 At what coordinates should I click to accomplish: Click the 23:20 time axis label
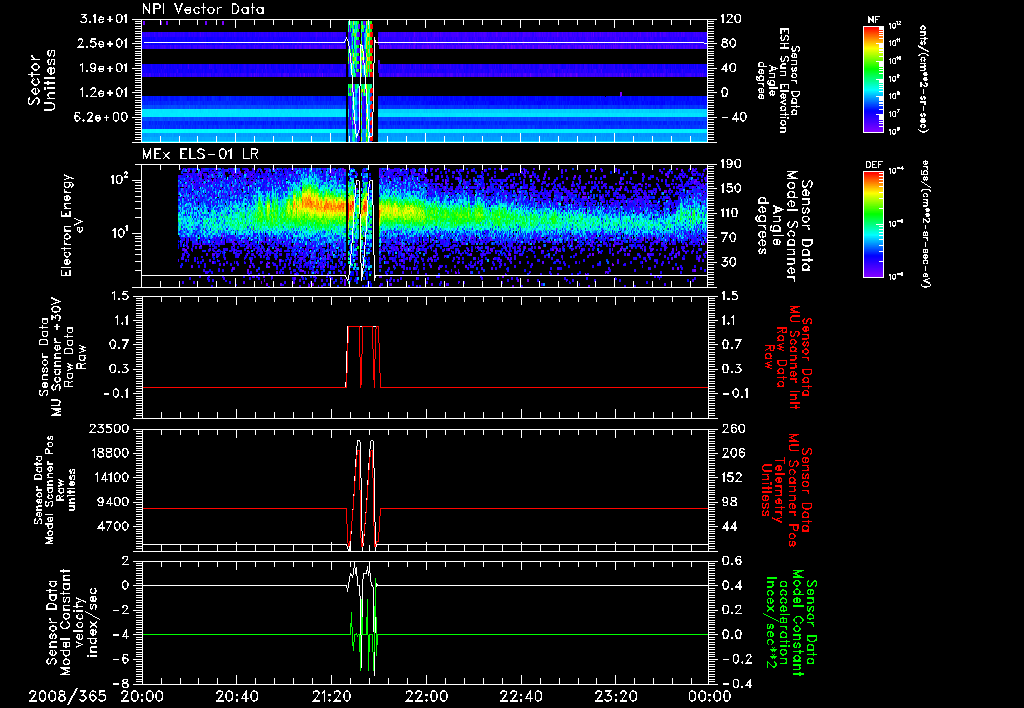point(617,696)
